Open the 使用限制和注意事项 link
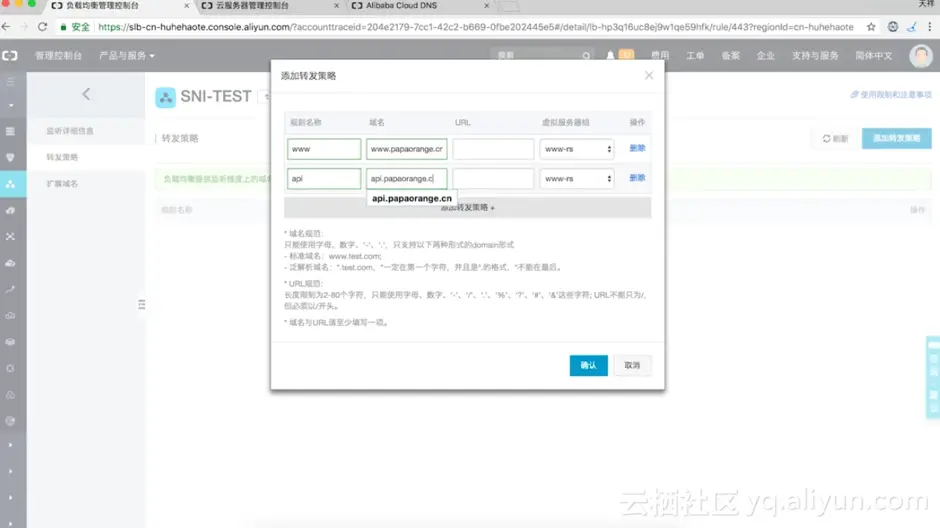This screenshot has width=940, height=528. pos(891,95)
